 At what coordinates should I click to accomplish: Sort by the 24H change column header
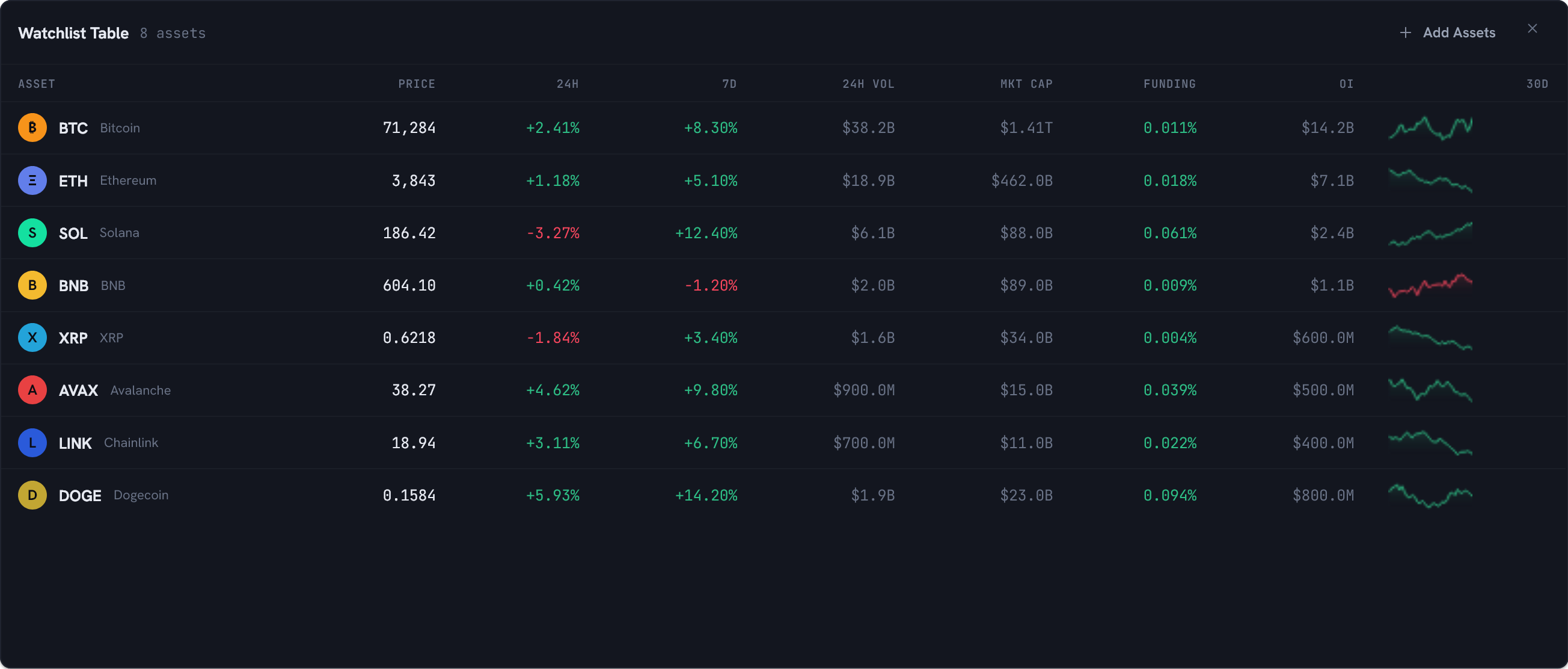pos(568,84)
